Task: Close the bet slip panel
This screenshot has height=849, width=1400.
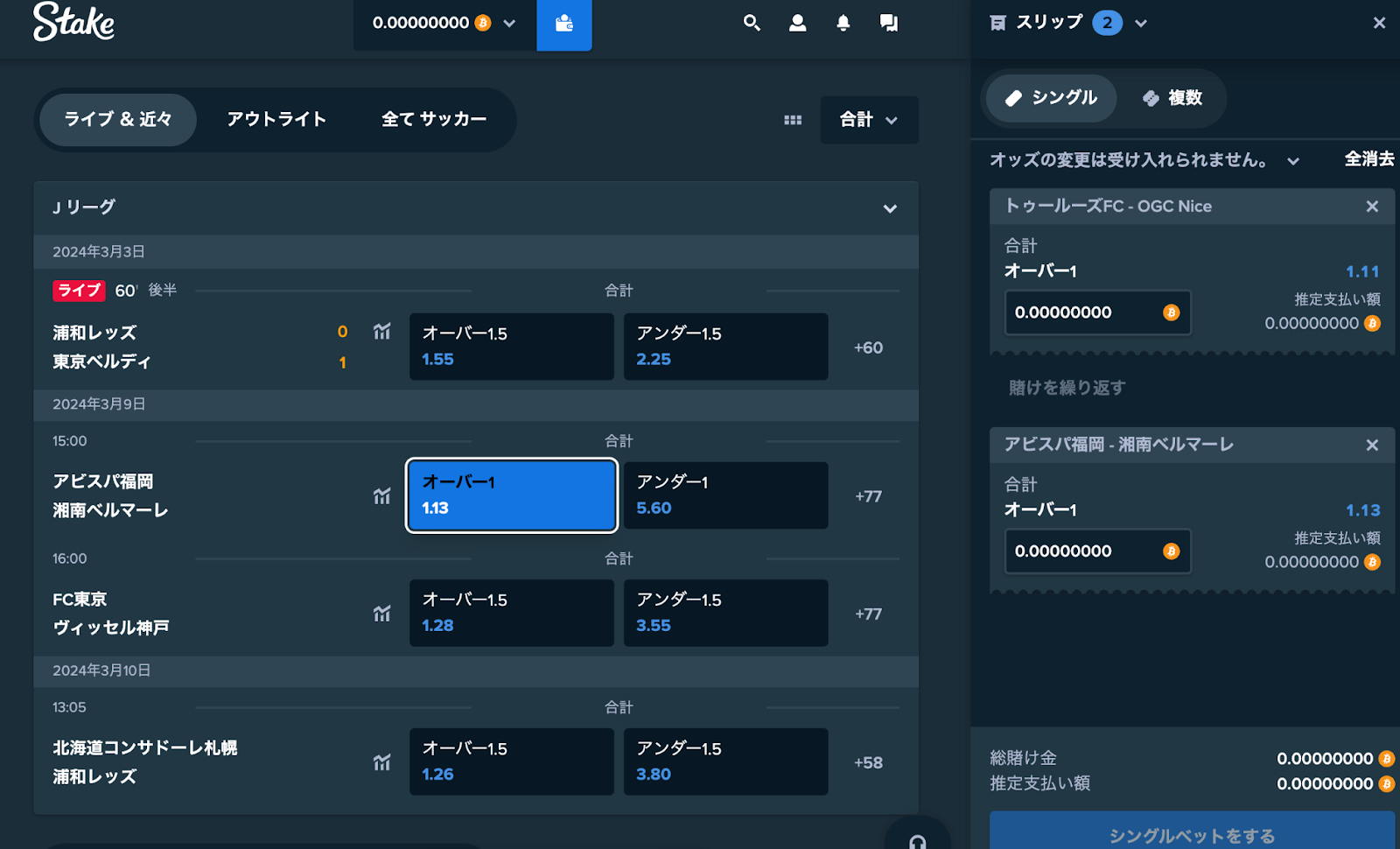Action: point(1379,23)
